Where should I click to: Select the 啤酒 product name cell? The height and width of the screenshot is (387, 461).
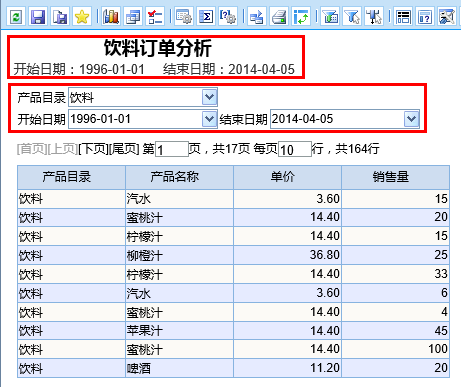[179, 368]
